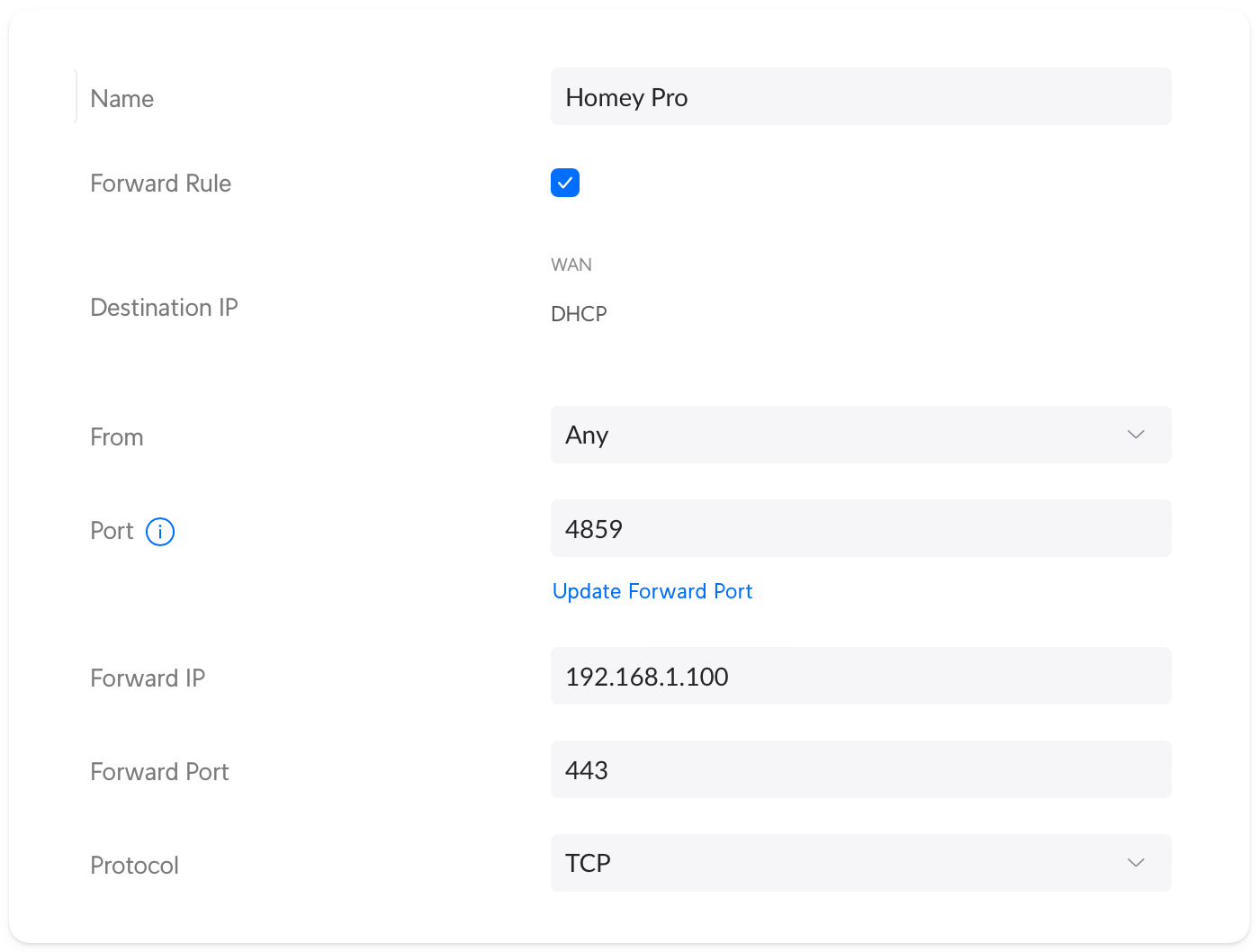Click the Forward Port field showing 443

(x=860, y=769)
